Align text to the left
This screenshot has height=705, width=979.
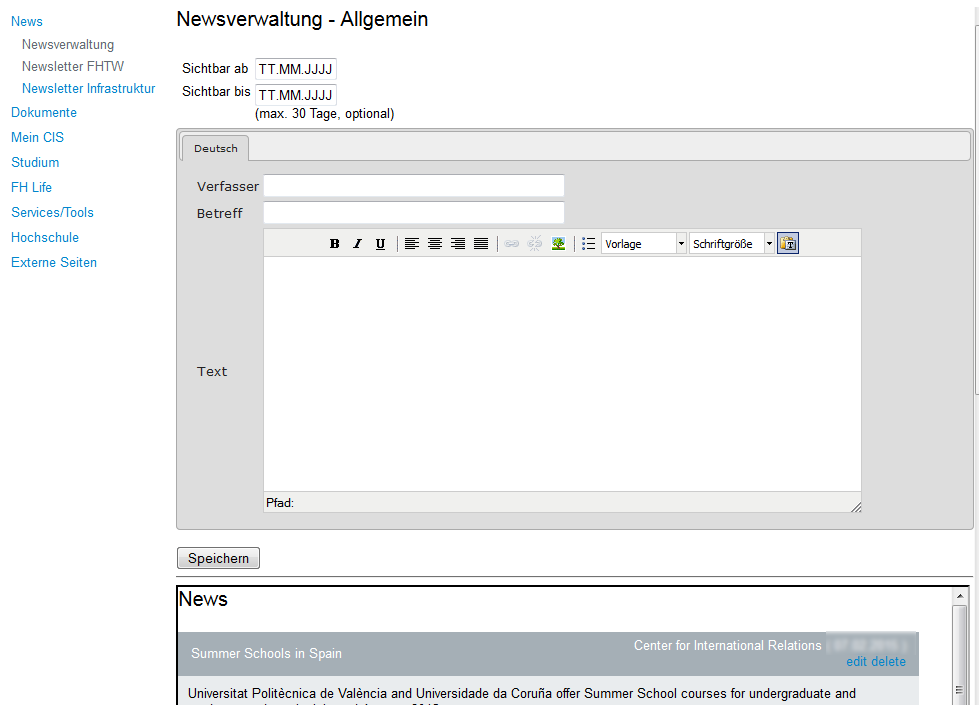pos(412,244)
